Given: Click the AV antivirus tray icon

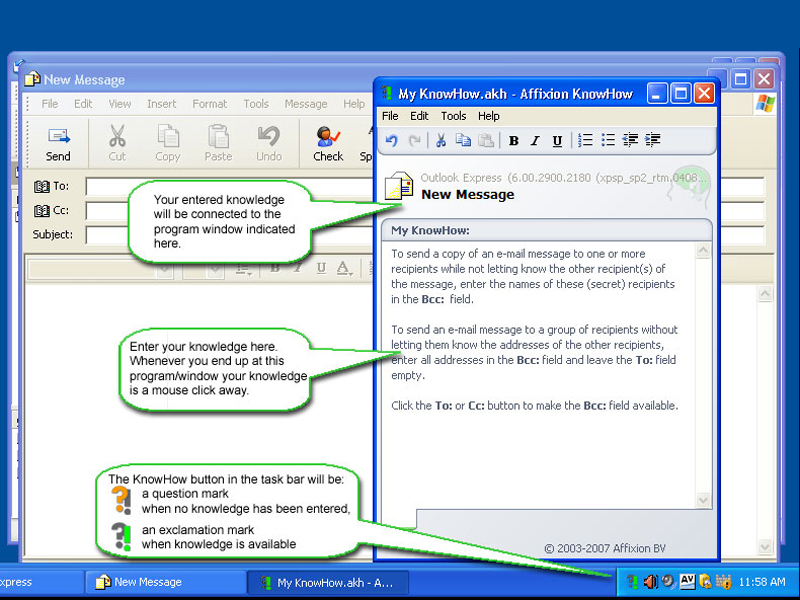Looking at the screenshot, I should [x=687, y=582].
